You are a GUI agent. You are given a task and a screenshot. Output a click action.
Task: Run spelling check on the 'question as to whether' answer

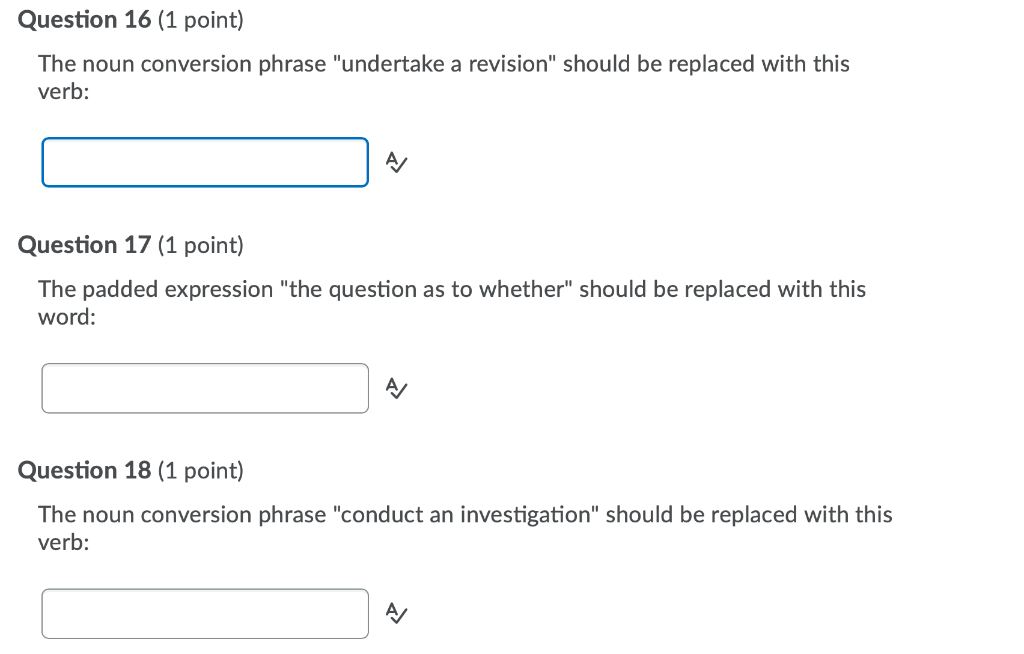coord(395,388)
